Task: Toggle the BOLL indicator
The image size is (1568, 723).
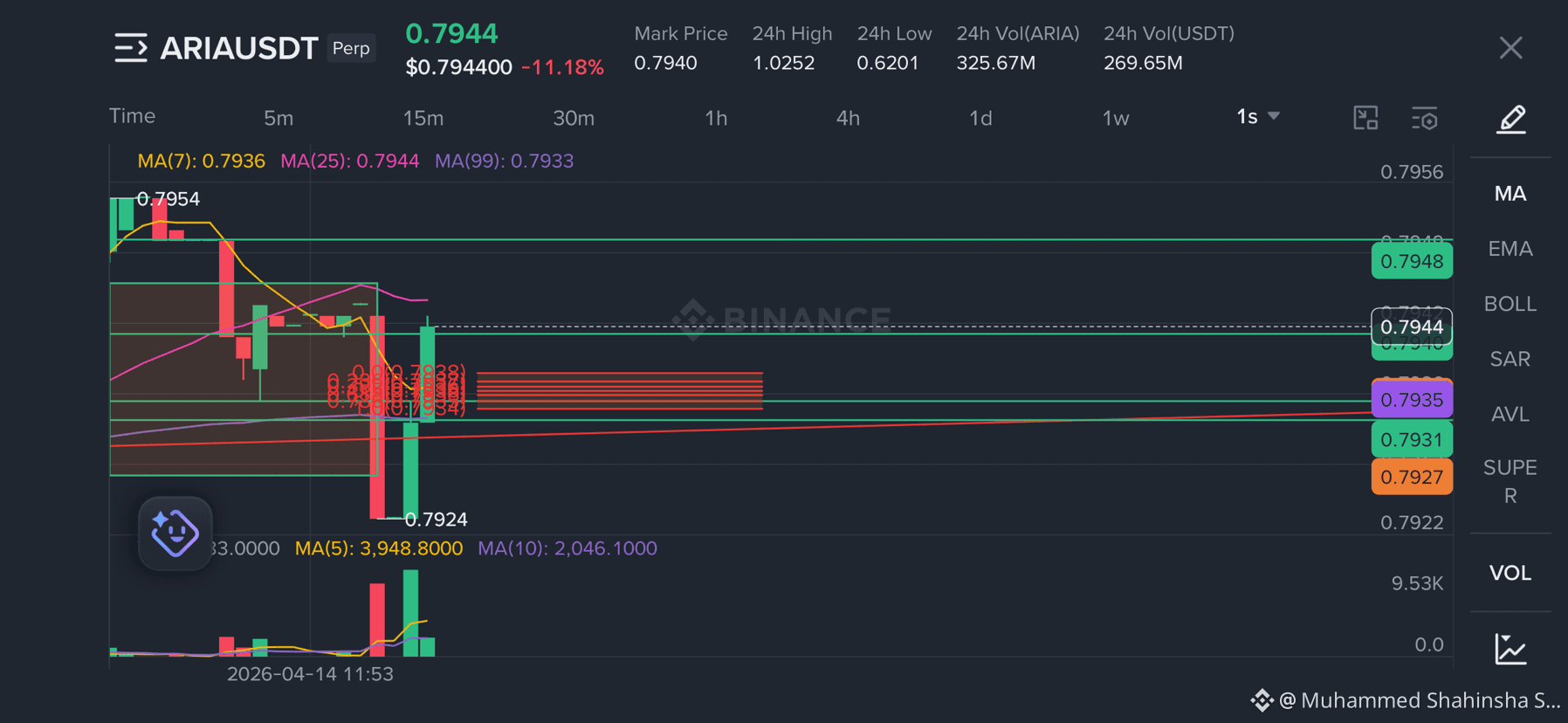Action: click(x=1510, y=304)
